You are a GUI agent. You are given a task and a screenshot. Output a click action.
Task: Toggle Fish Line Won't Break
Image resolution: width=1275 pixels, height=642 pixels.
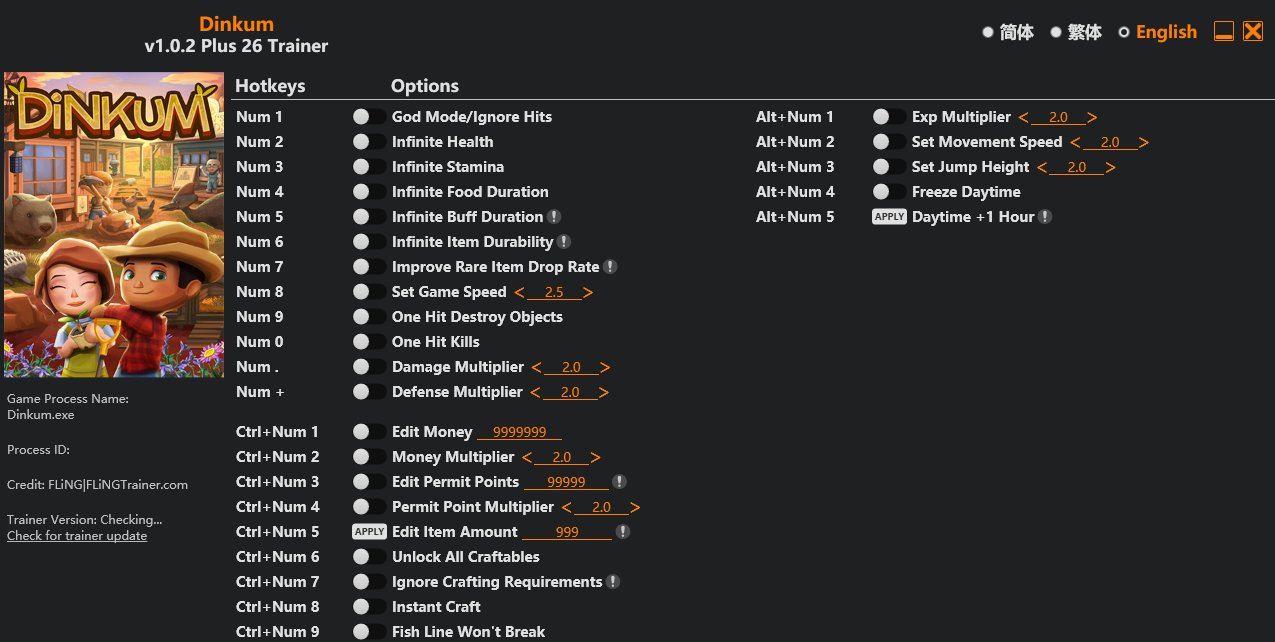coord(369,632)
